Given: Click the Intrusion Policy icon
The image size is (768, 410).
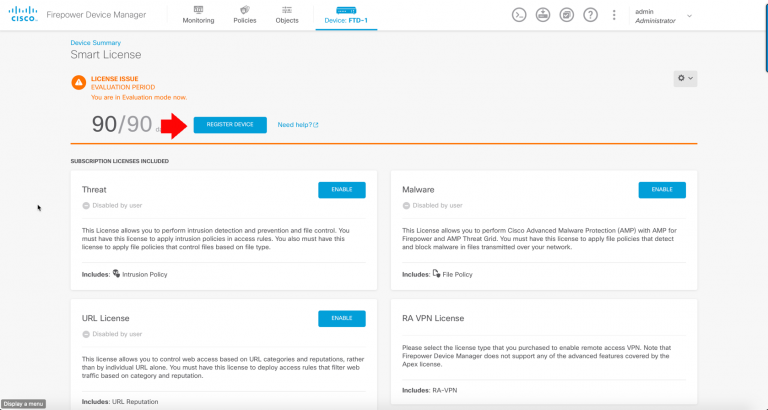Looking at the screenshot, I should click(x=116, y=273).
